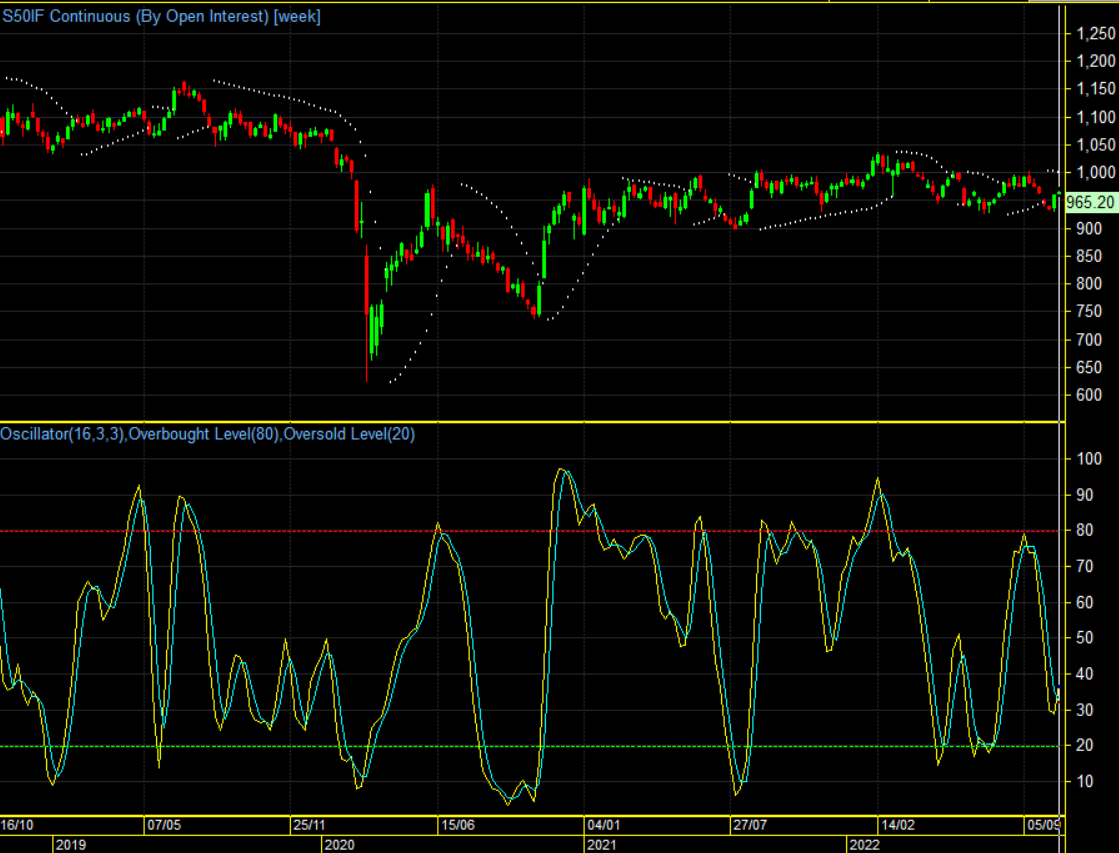
Task: Click the oscillator 80 scale label
Action: pyautogui.click(x=1085, y=530)
